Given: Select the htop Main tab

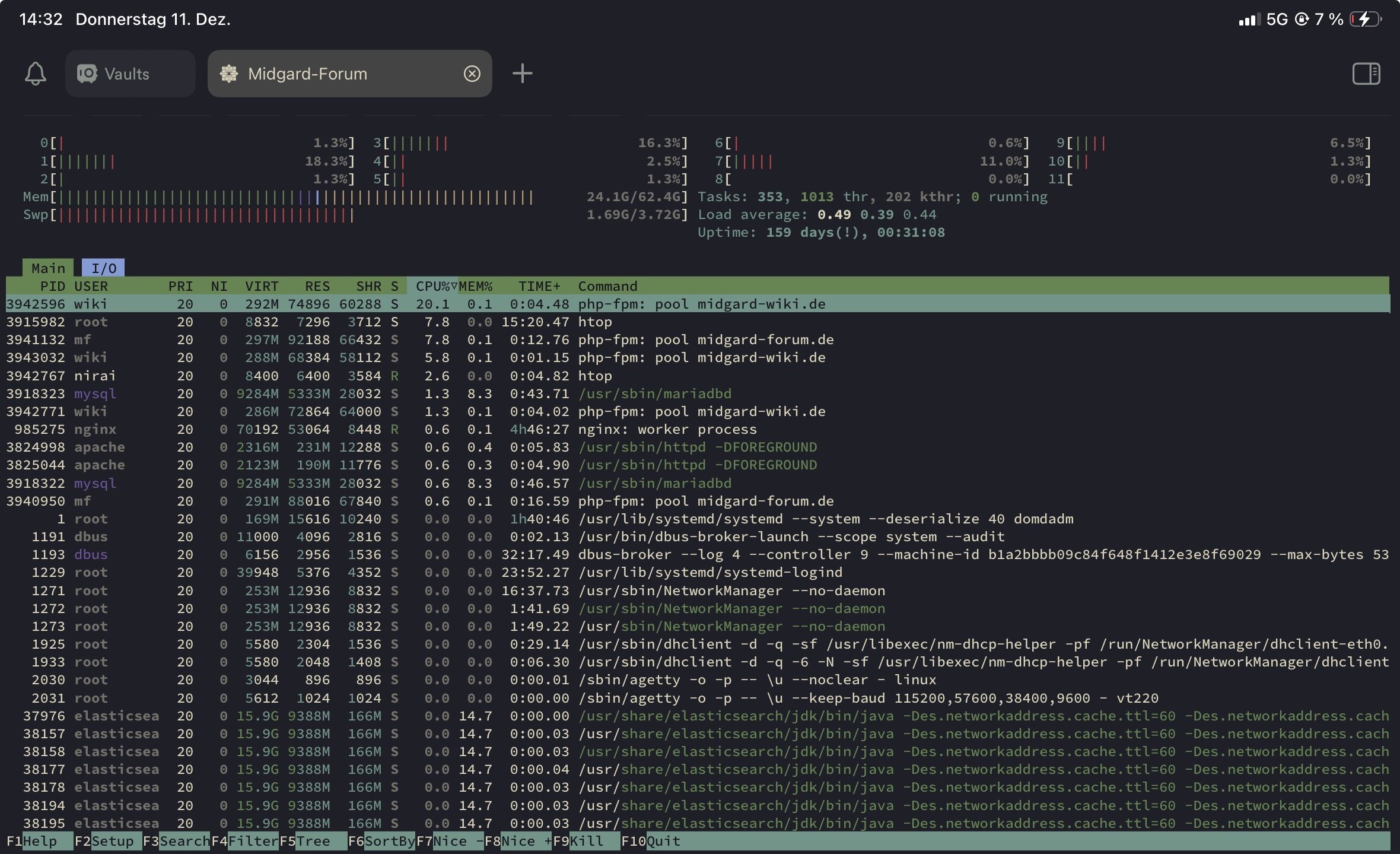Looking at the screenshot, I should [x=48, y=268].
